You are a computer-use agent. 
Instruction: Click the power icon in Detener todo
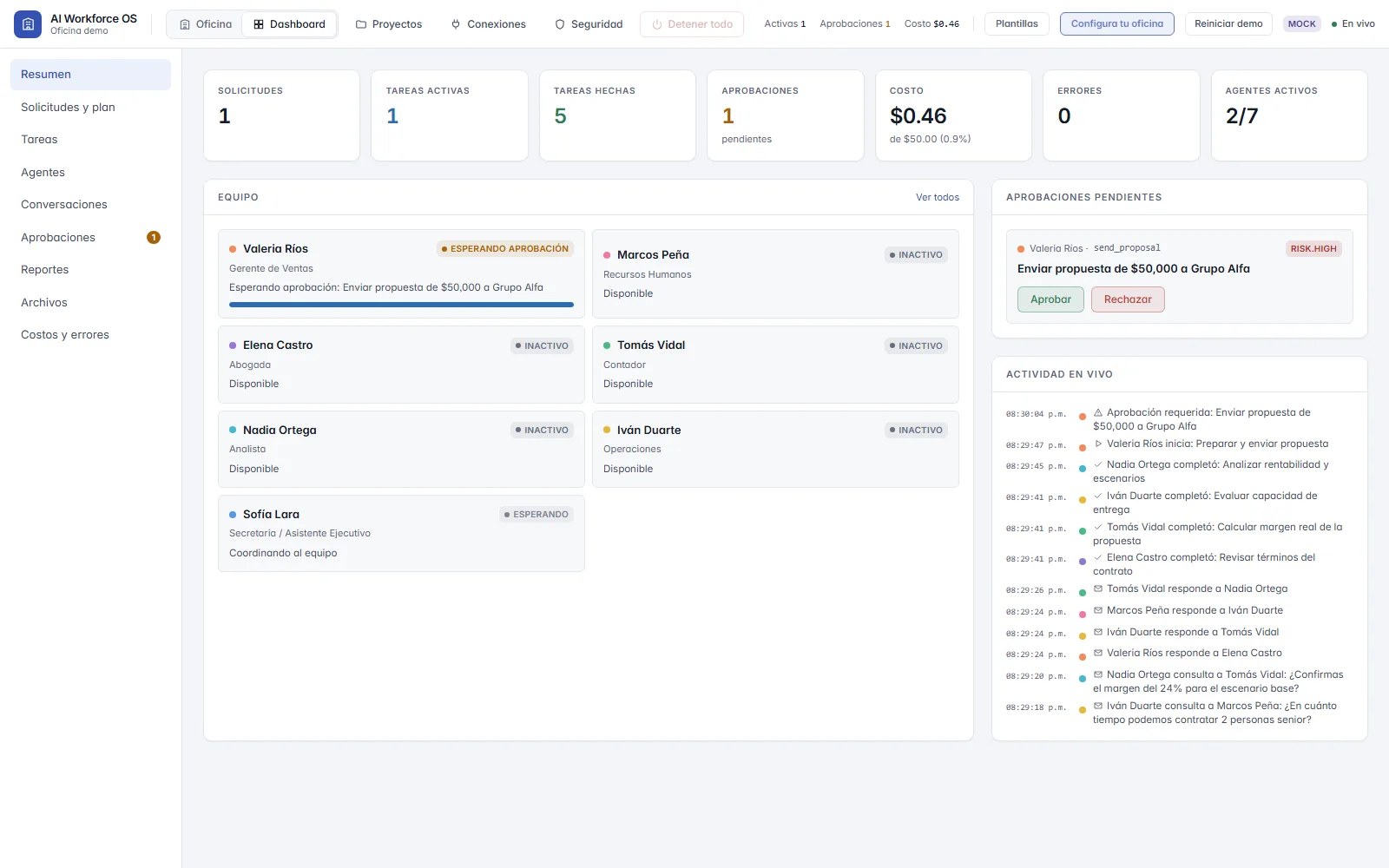click(x=657, y=24)
